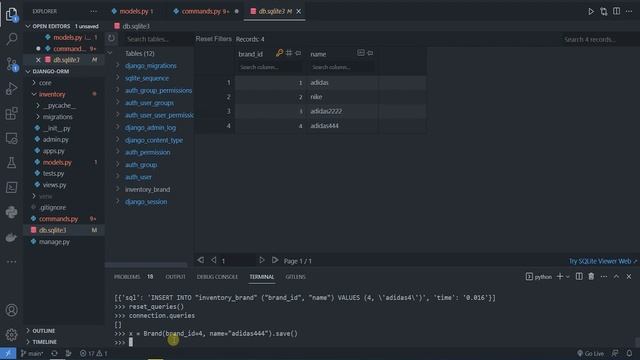Click the brand_id column search field
Image resolution: width=640 pixels, height=360 pixels.
click(269, 67)
